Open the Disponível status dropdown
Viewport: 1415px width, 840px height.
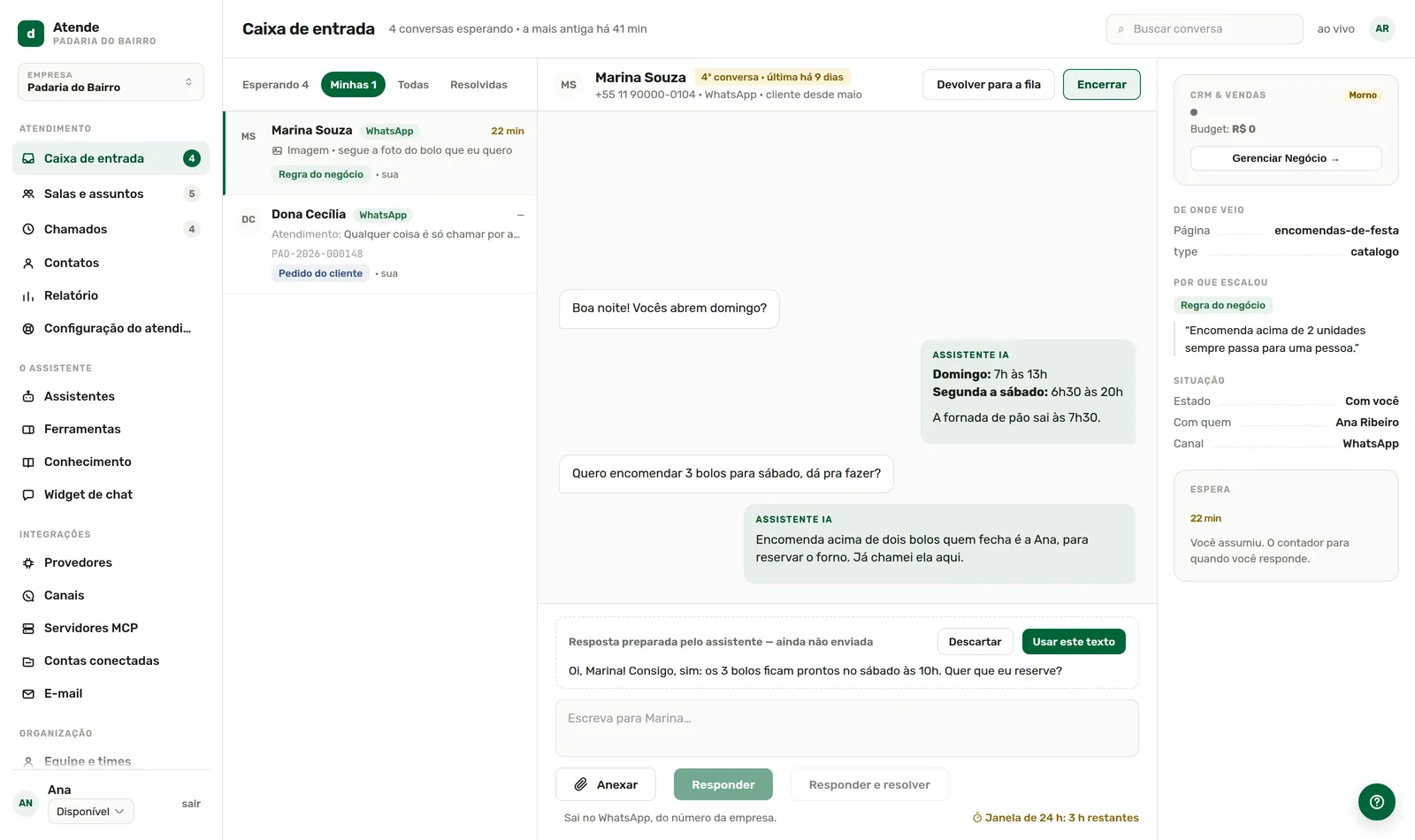[x=91, y=812]
